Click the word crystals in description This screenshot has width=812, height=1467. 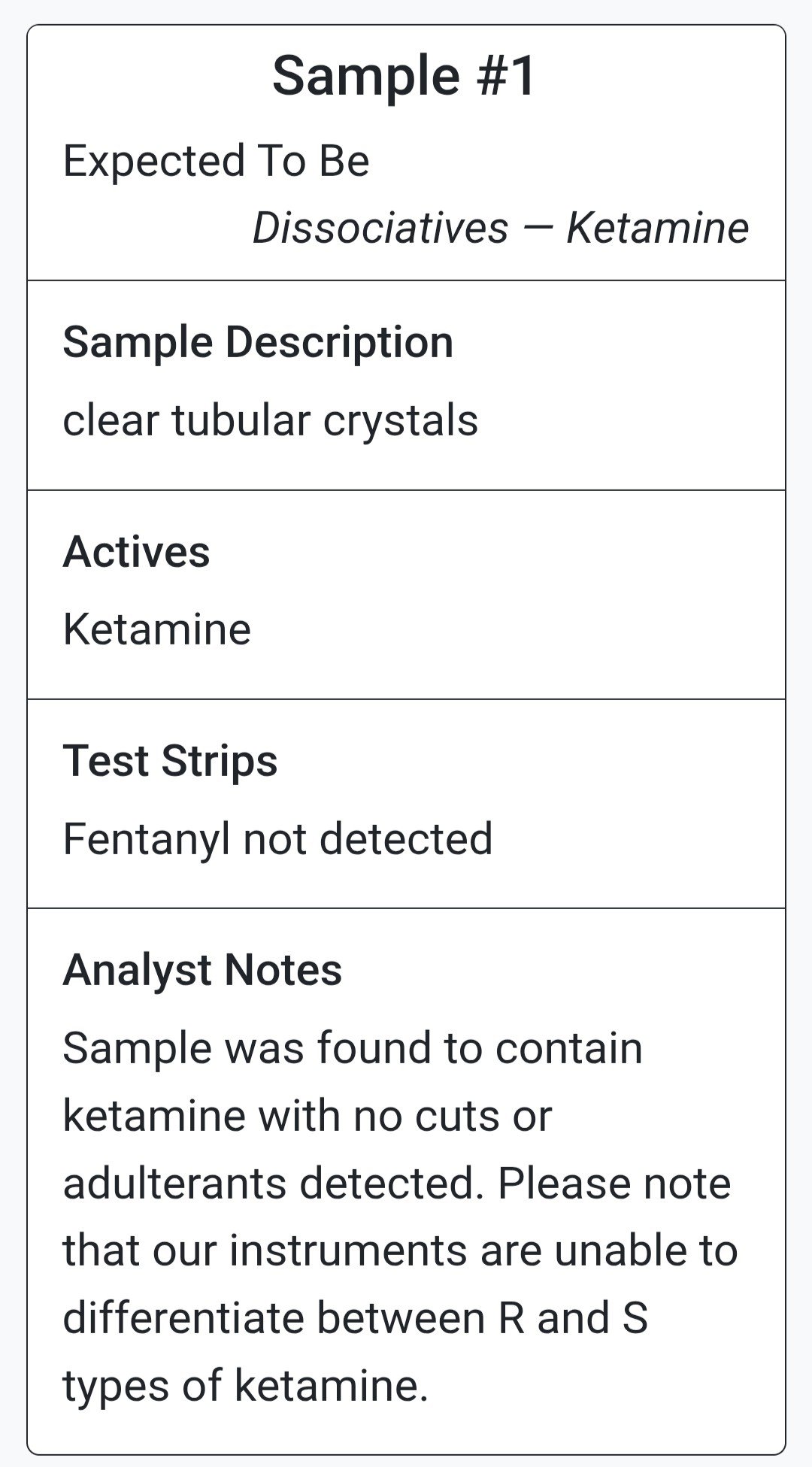401,421
